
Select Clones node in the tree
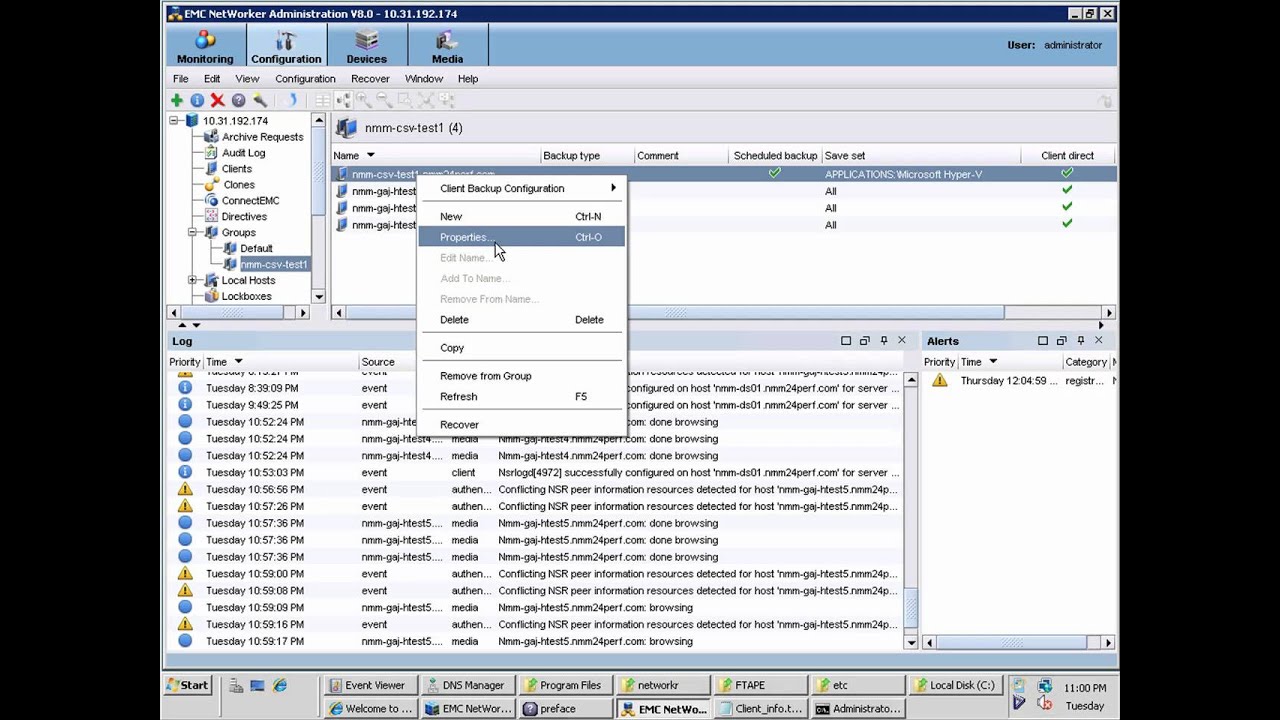pos(238,185)
